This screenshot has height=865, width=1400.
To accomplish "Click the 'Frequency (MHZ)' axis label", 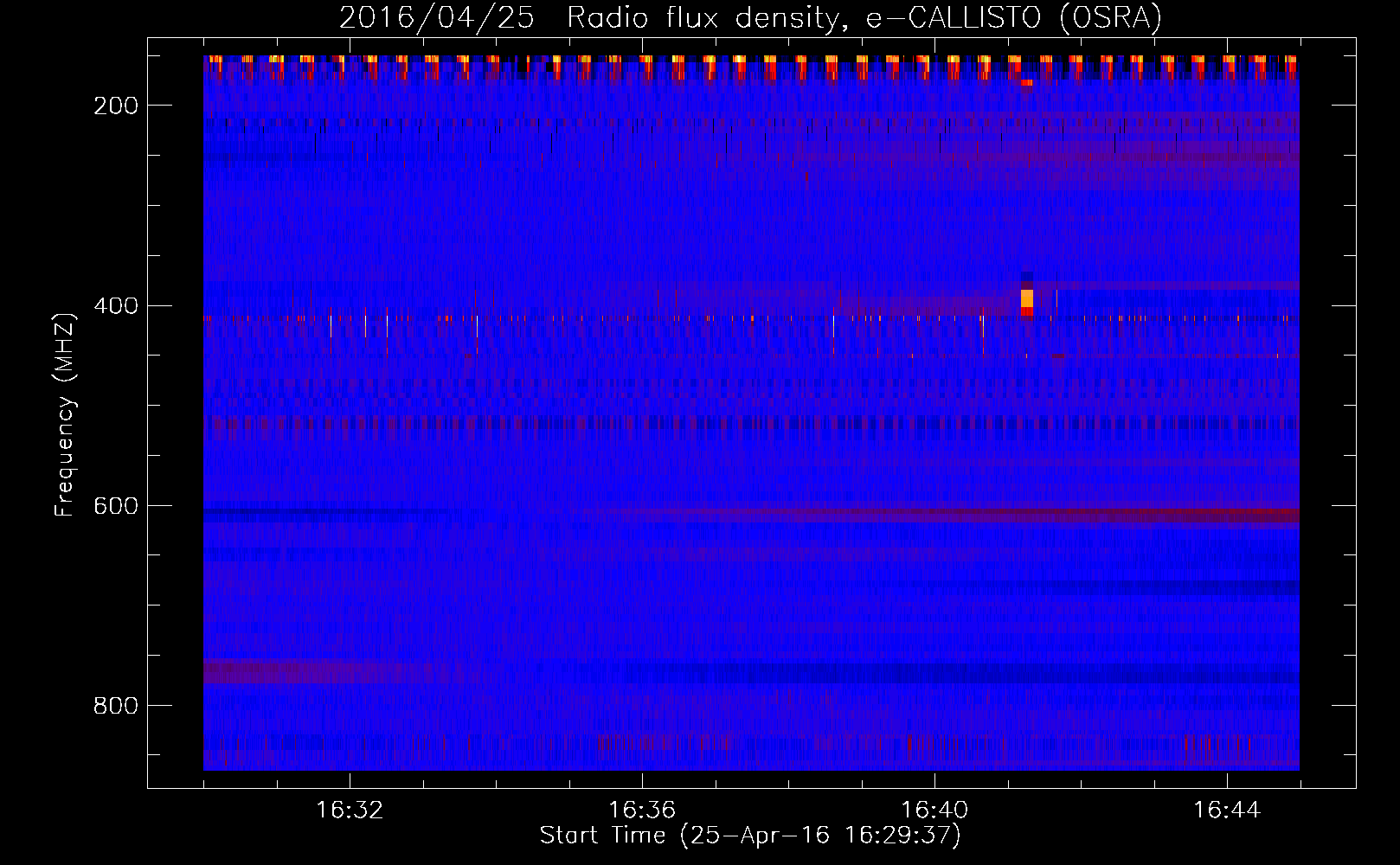I will pos(65,414).
